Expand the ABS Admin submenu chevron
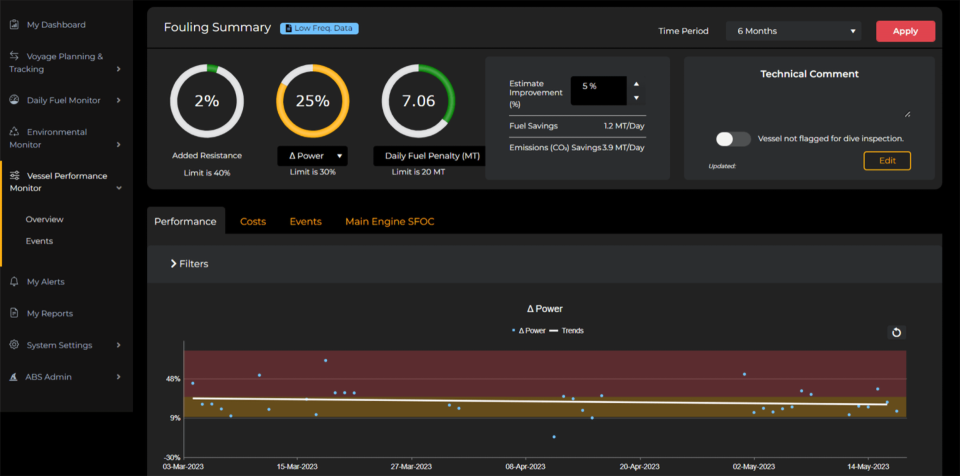960x476 pixels. pyautogui.click(x=119, y=377)
